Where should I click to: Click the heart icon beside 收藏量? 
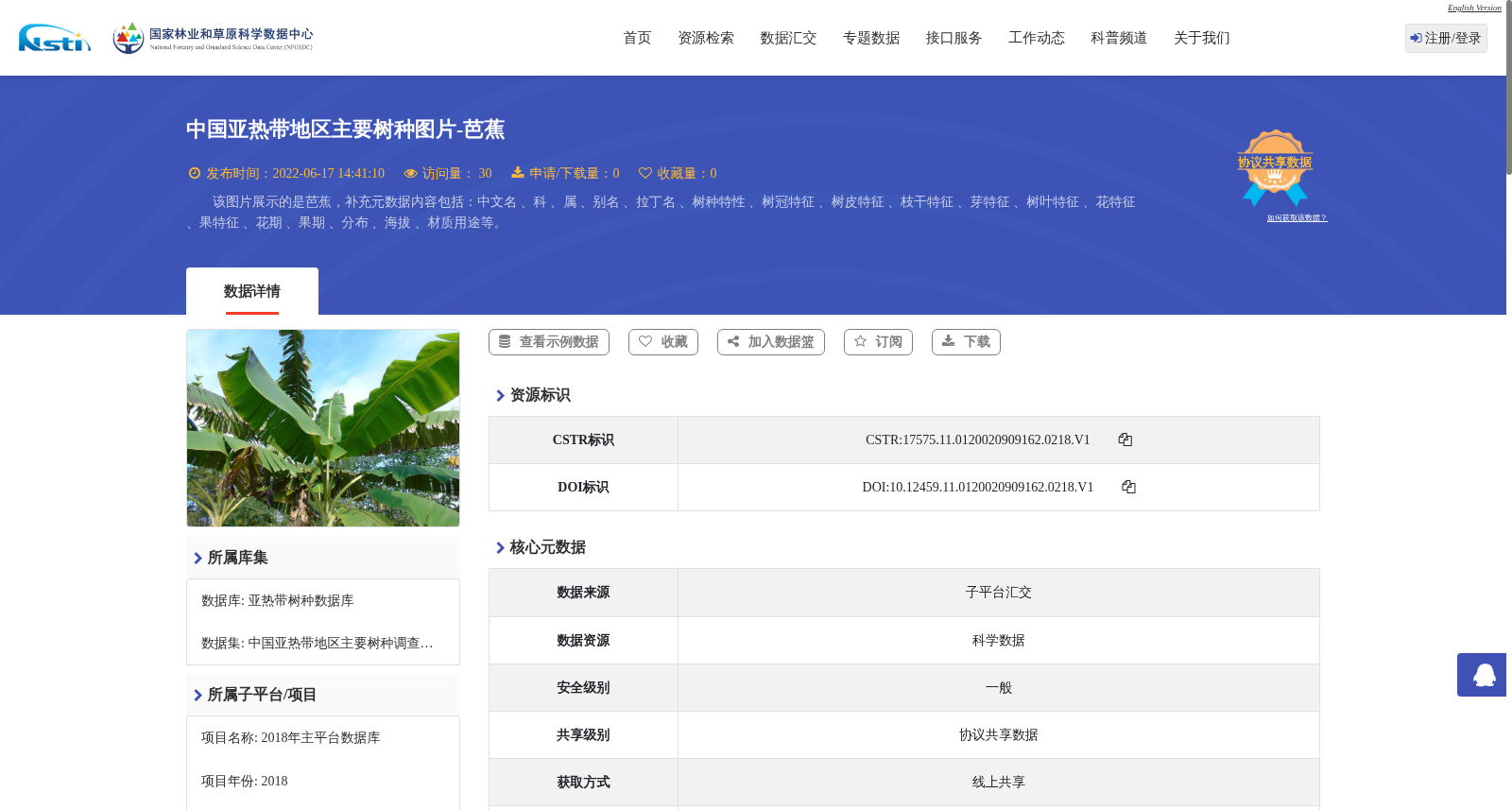click(x=645, y=173)
